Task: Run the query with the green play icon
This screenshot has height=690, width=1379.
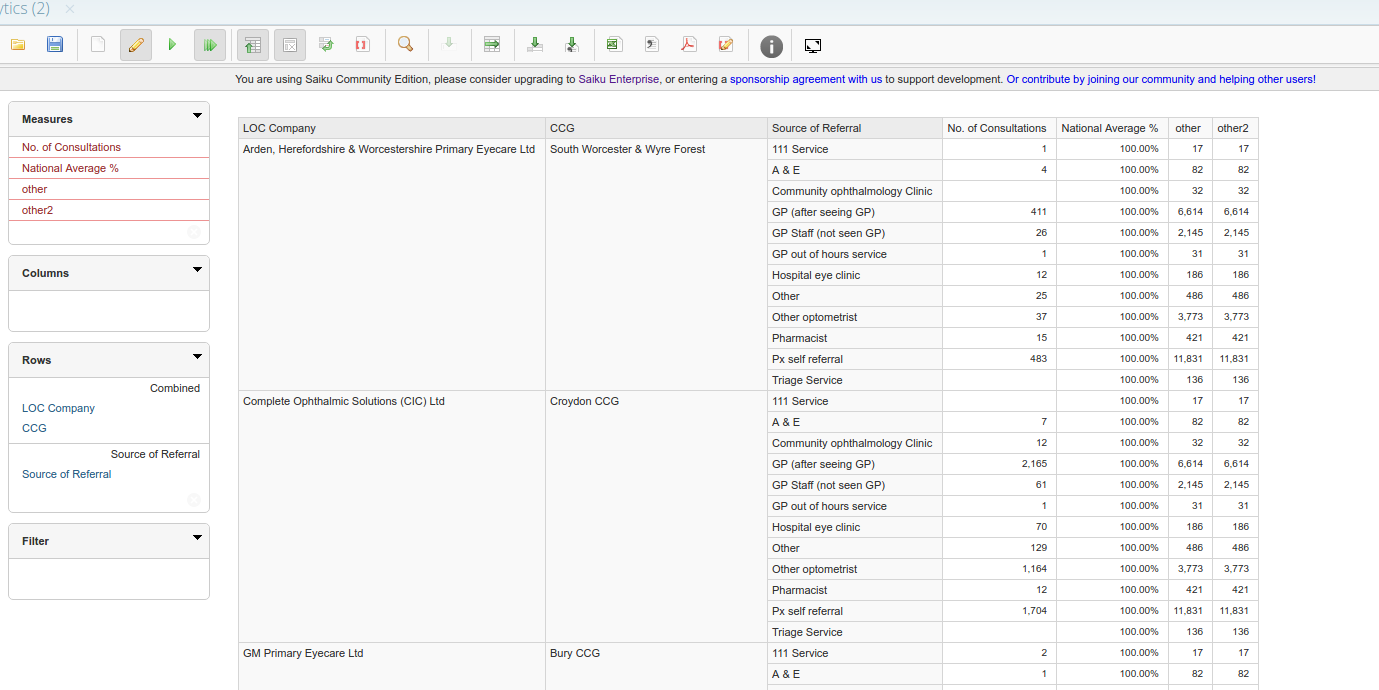Action: click(x=172, y=45)
